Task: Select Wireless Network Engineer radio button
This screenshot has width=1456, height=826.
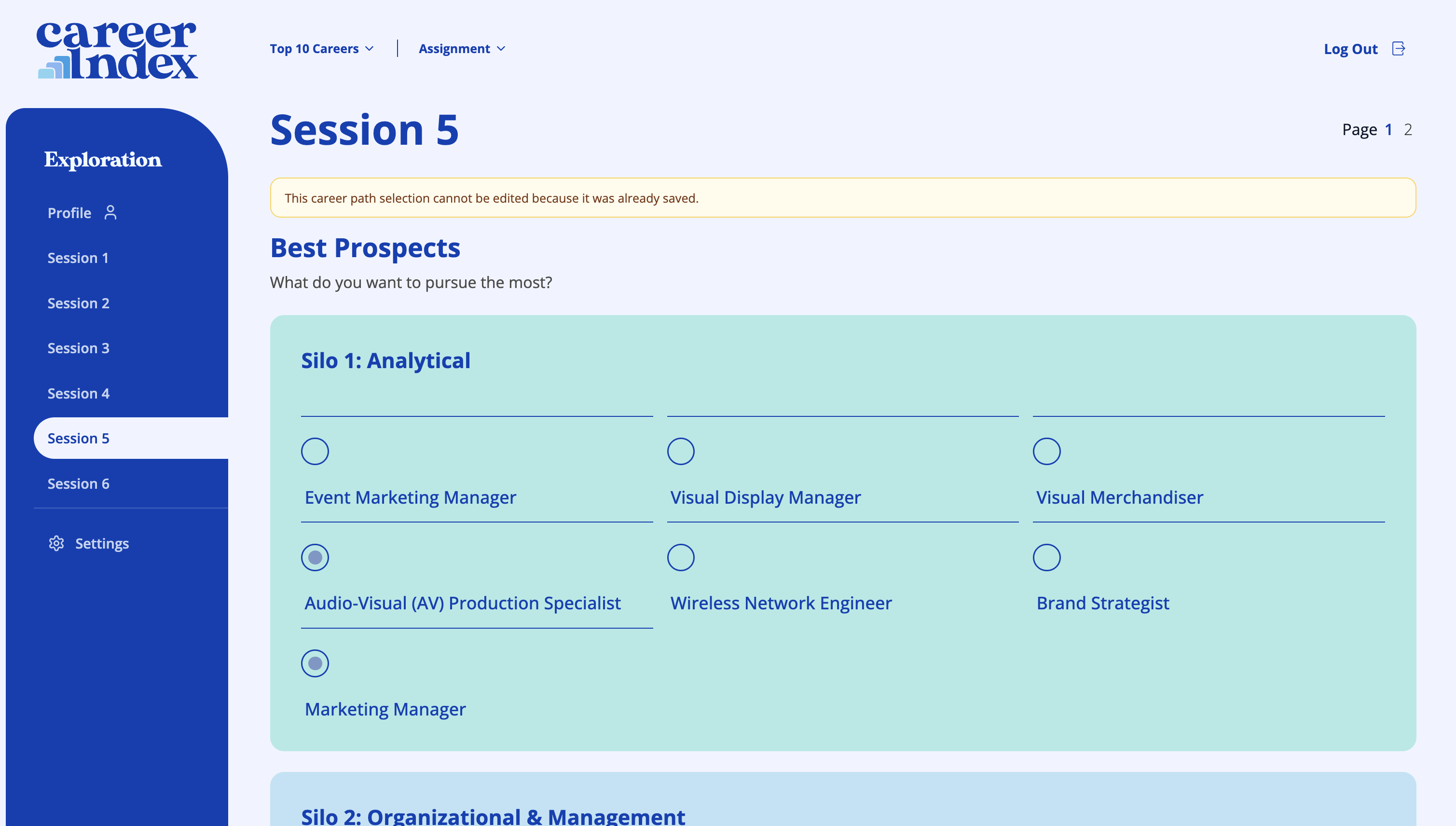Action: pyautogui.click(x=681, y=558)
